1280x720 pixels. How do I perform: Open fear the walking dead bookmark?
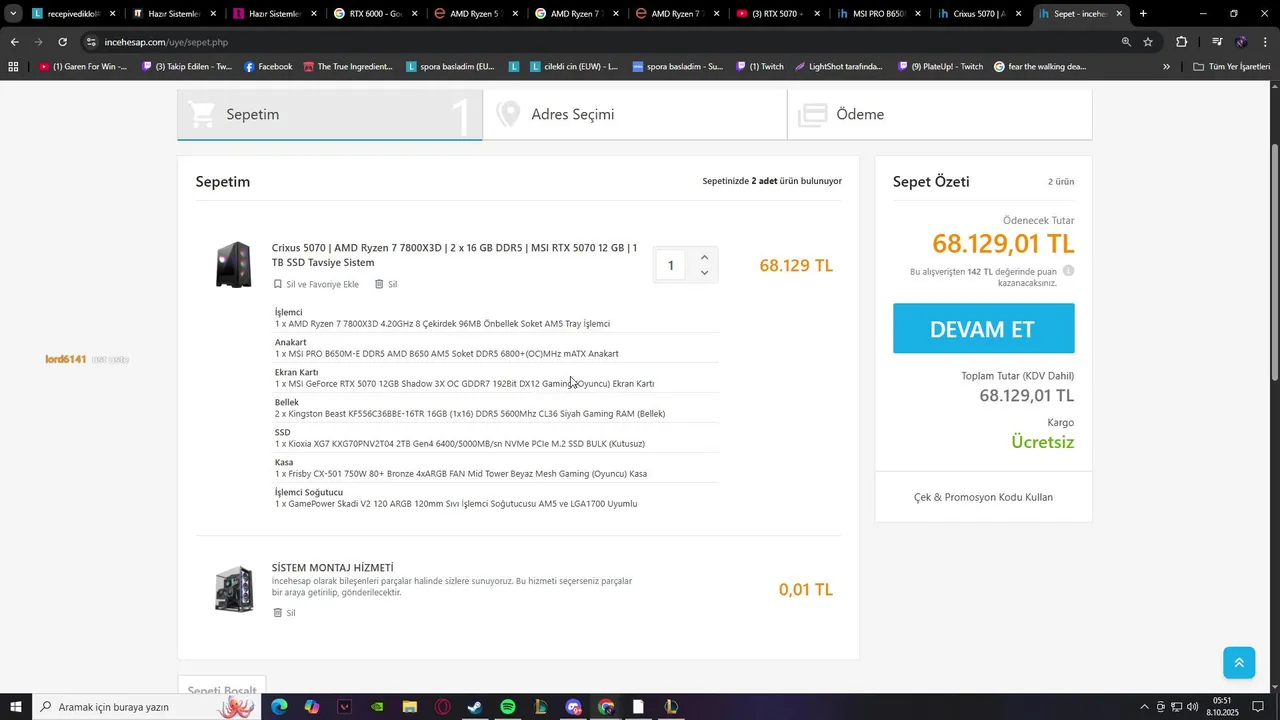click(x=1040, y=67)
